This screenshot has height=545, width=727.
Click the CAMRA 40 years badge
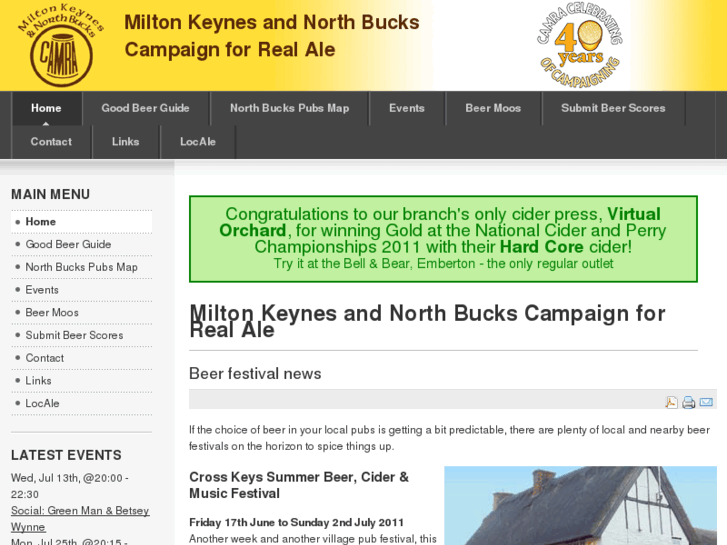tap(580, 45)
